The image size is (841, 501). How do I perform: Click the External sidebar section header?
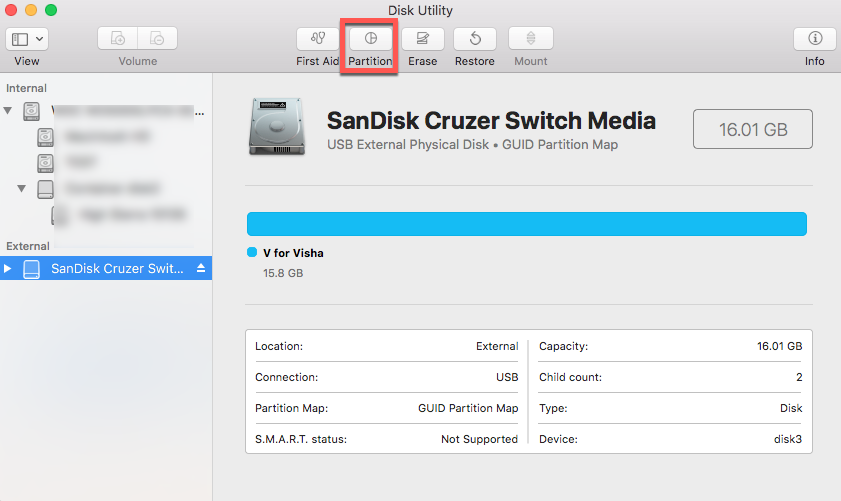click(28, 246)
